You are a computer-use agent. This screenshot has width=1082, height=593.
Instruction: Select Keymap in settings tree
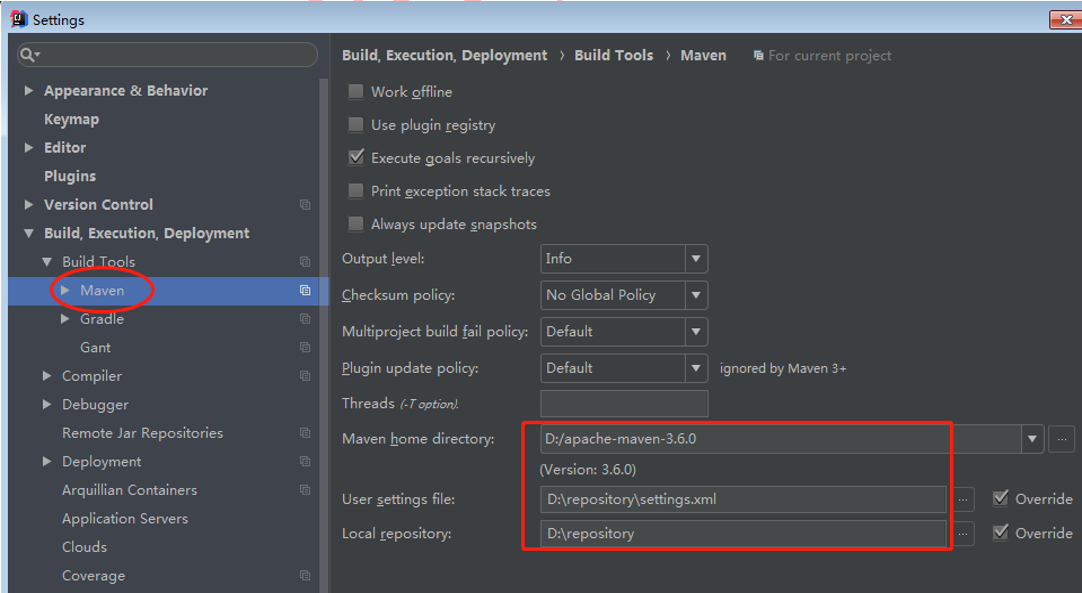tap(72, 119)
